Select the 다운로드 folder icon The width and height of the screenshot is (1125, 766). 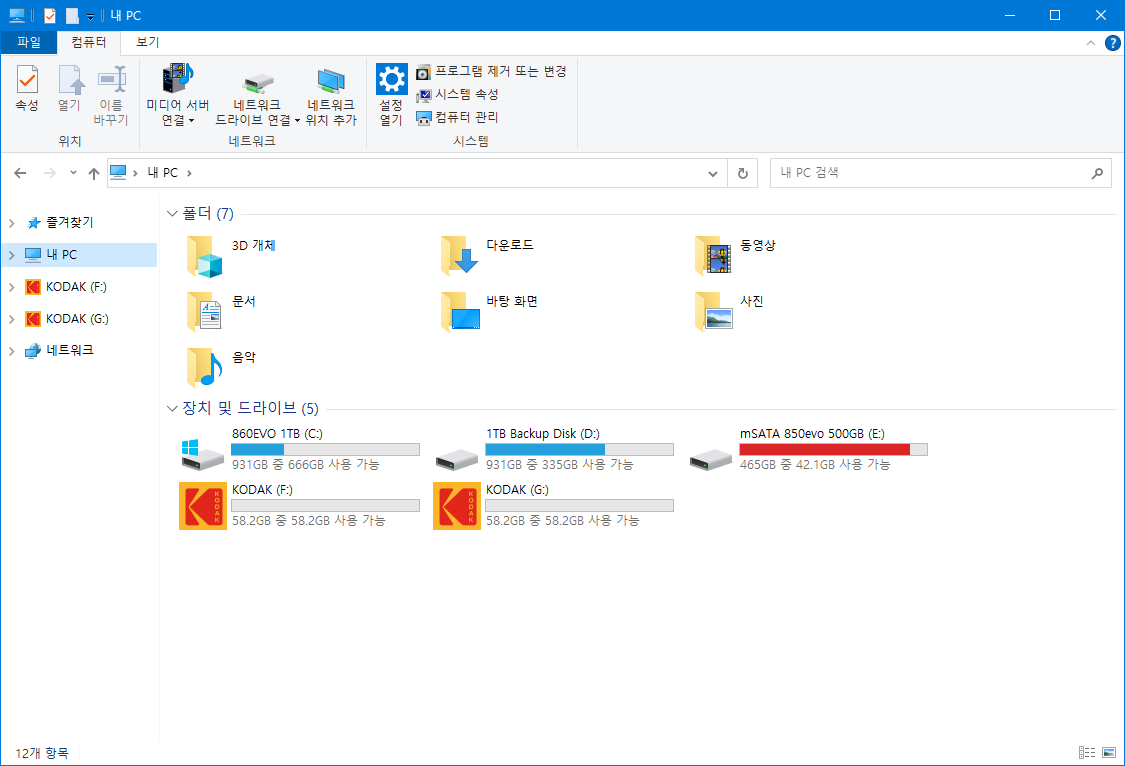pos(459,257)
